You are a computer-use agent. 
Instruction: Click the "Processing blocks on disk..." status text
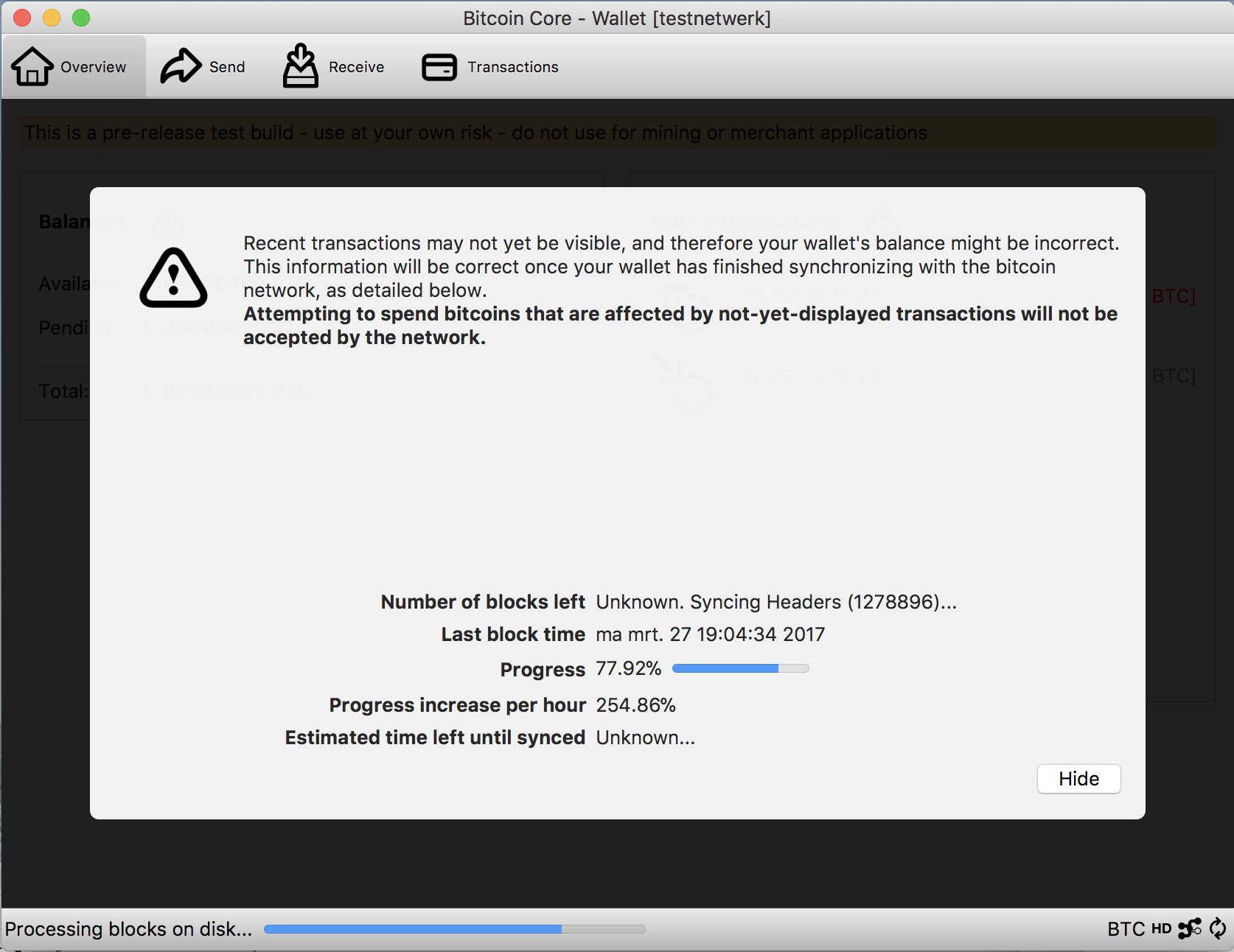point(128,929)
